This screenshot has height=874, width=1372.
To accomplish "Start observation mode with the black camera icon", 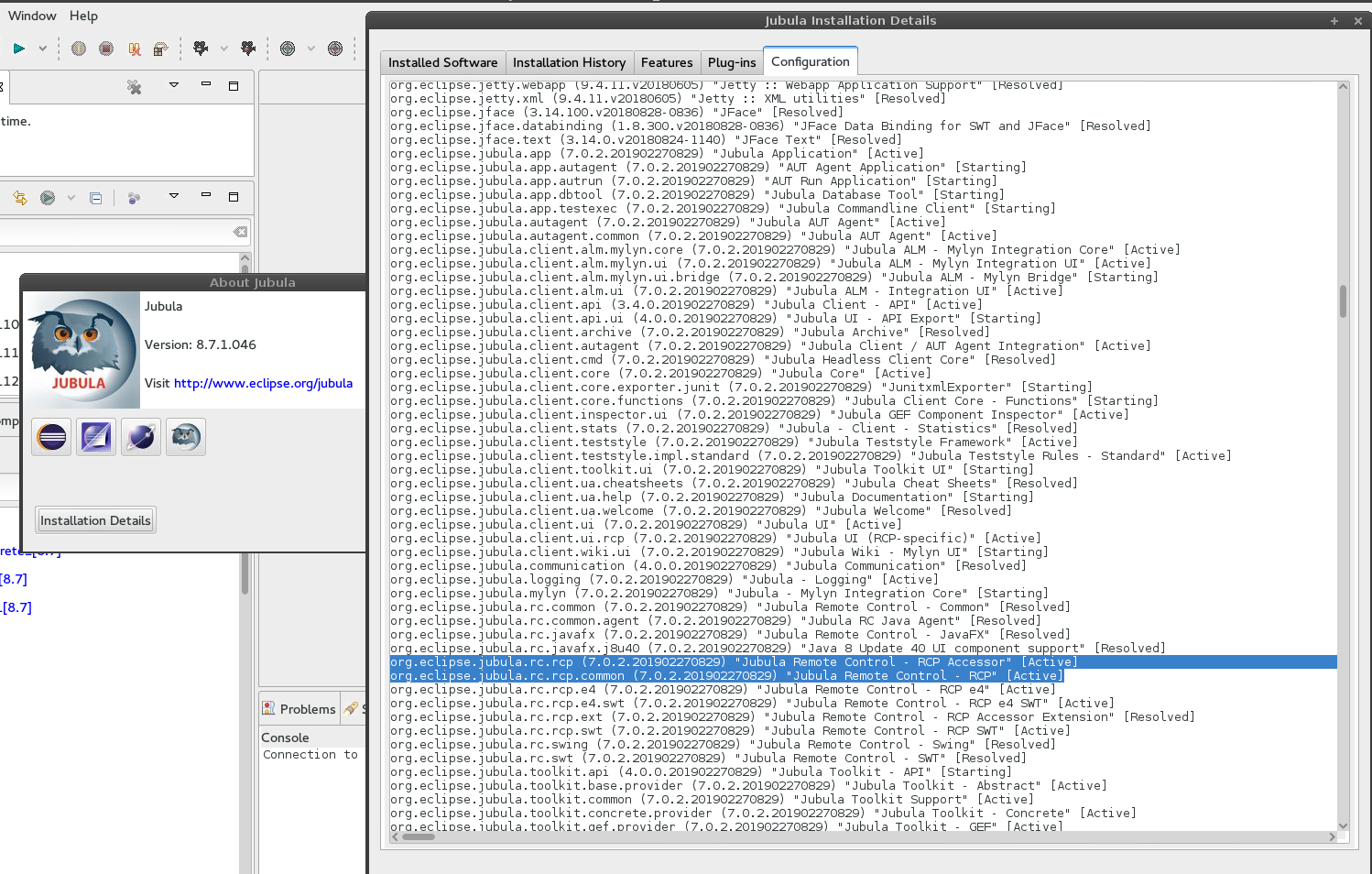I will point(201,49).
